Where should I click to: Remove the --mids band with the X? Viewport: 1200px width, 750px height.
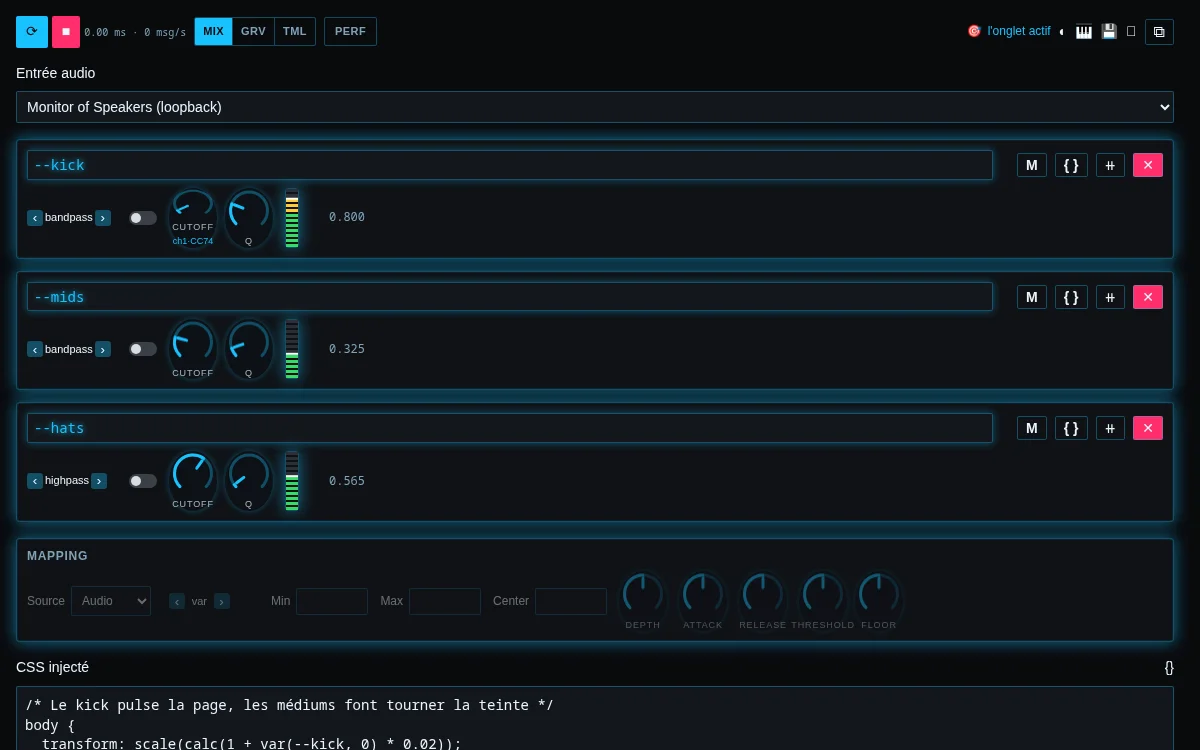[x=1148, y=297]
